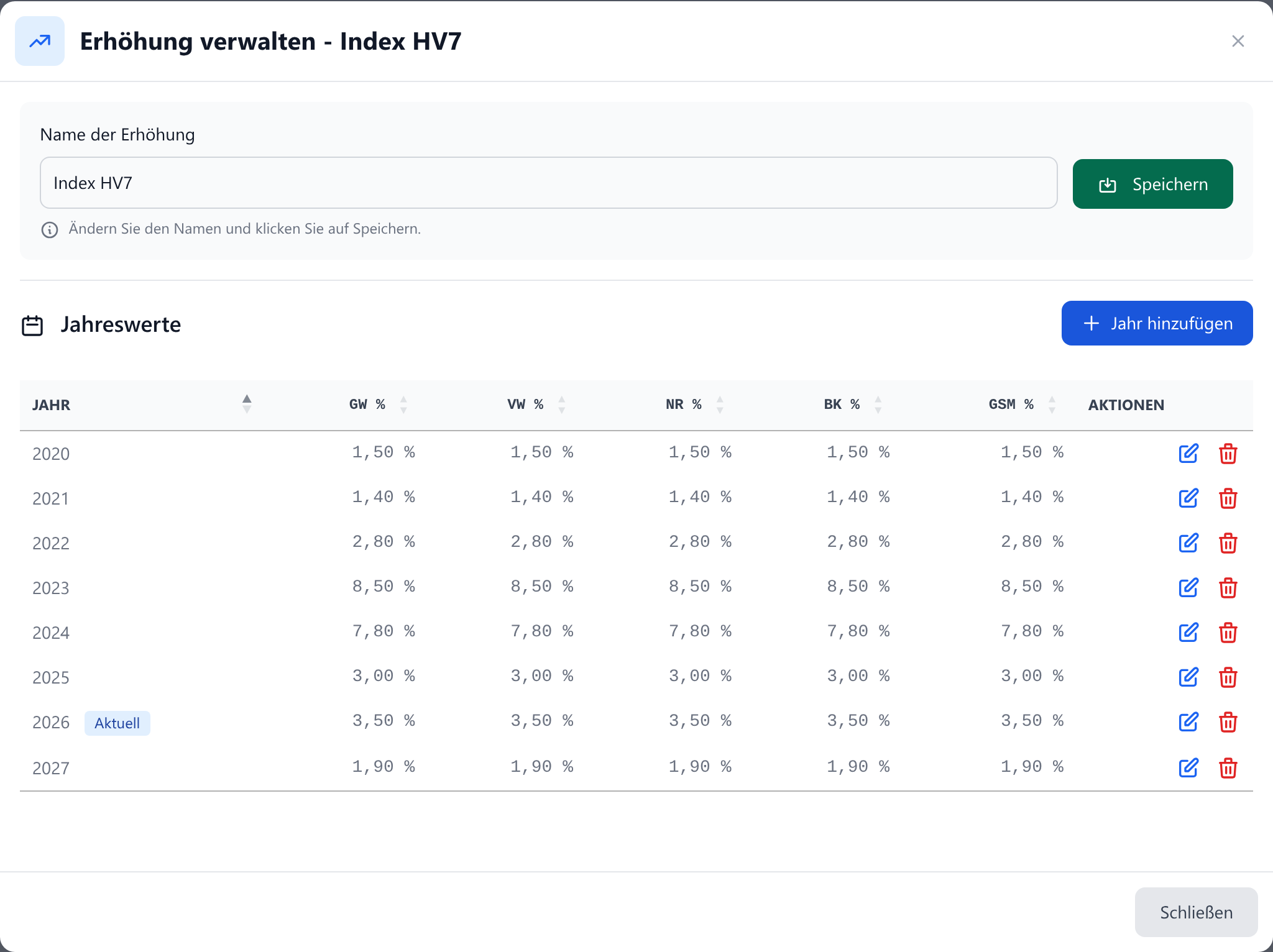Click the Aktuell badge next to 2026
Viewport: 1273px width, 952px height.
click(117, 723)
